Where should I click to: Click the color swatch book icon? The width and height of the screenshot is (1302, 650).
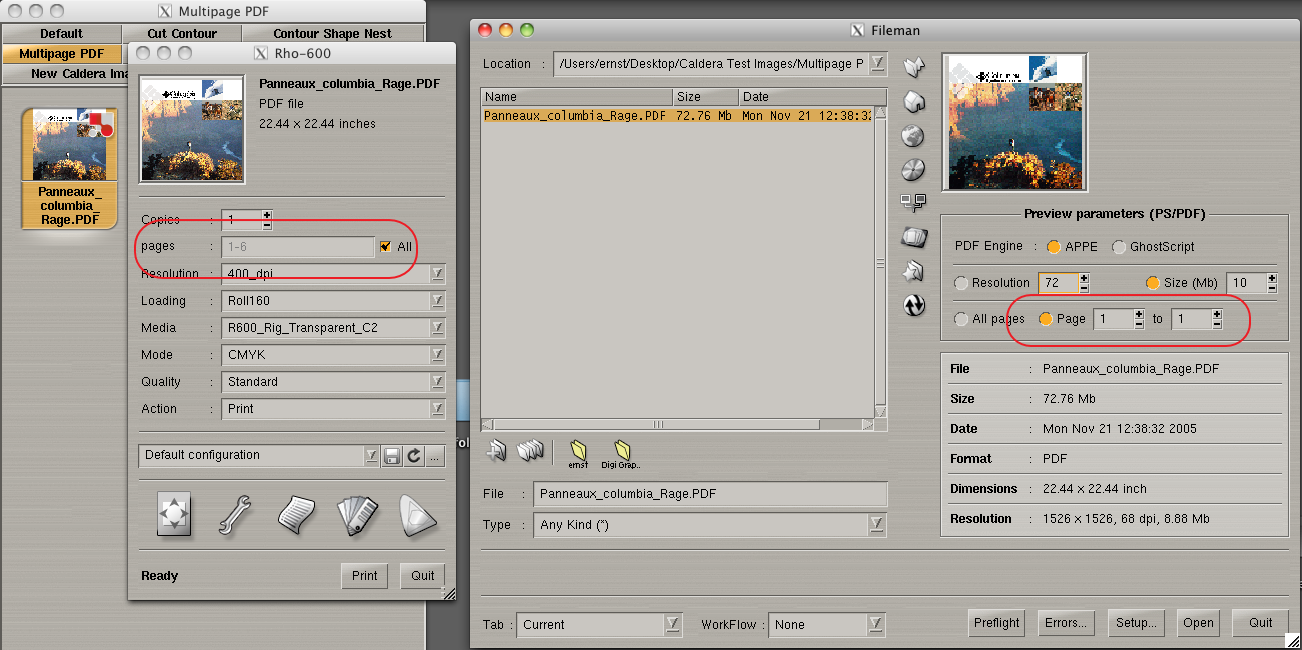tap(355, 514)
